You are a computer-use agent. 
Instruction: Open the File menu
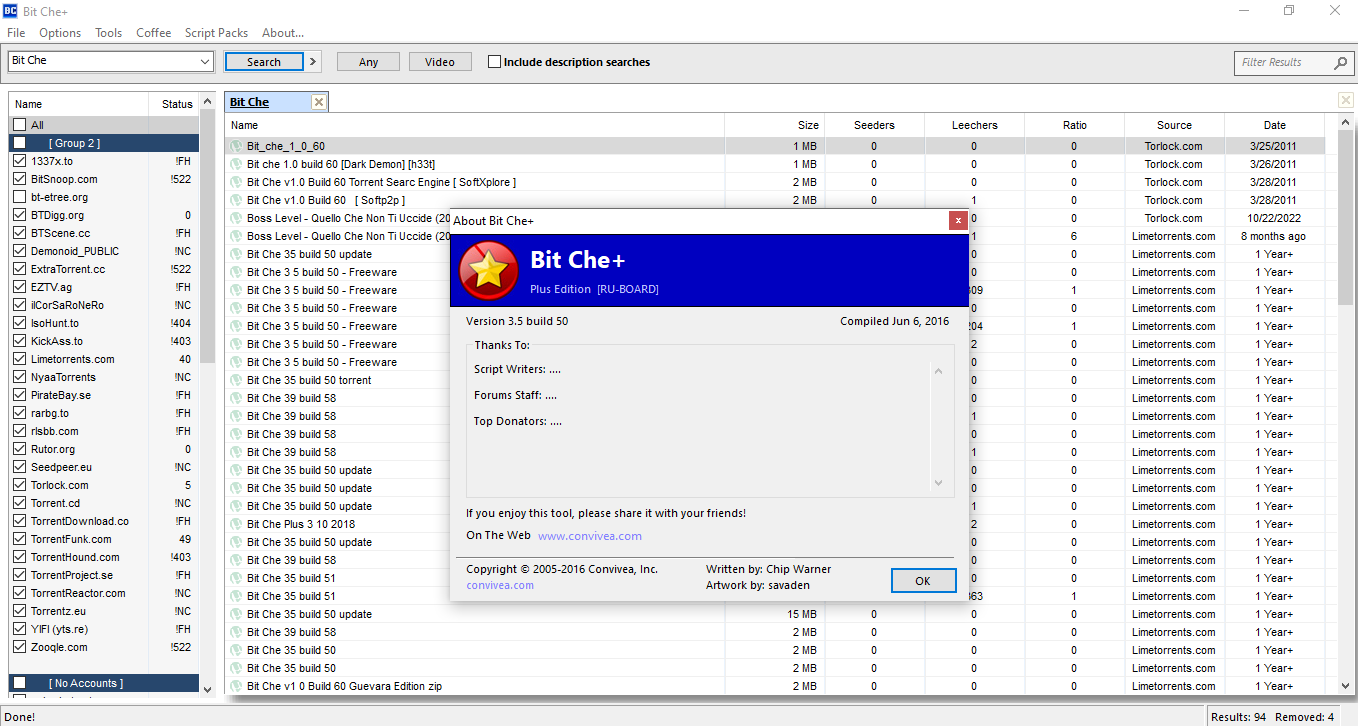coord(16,33)
